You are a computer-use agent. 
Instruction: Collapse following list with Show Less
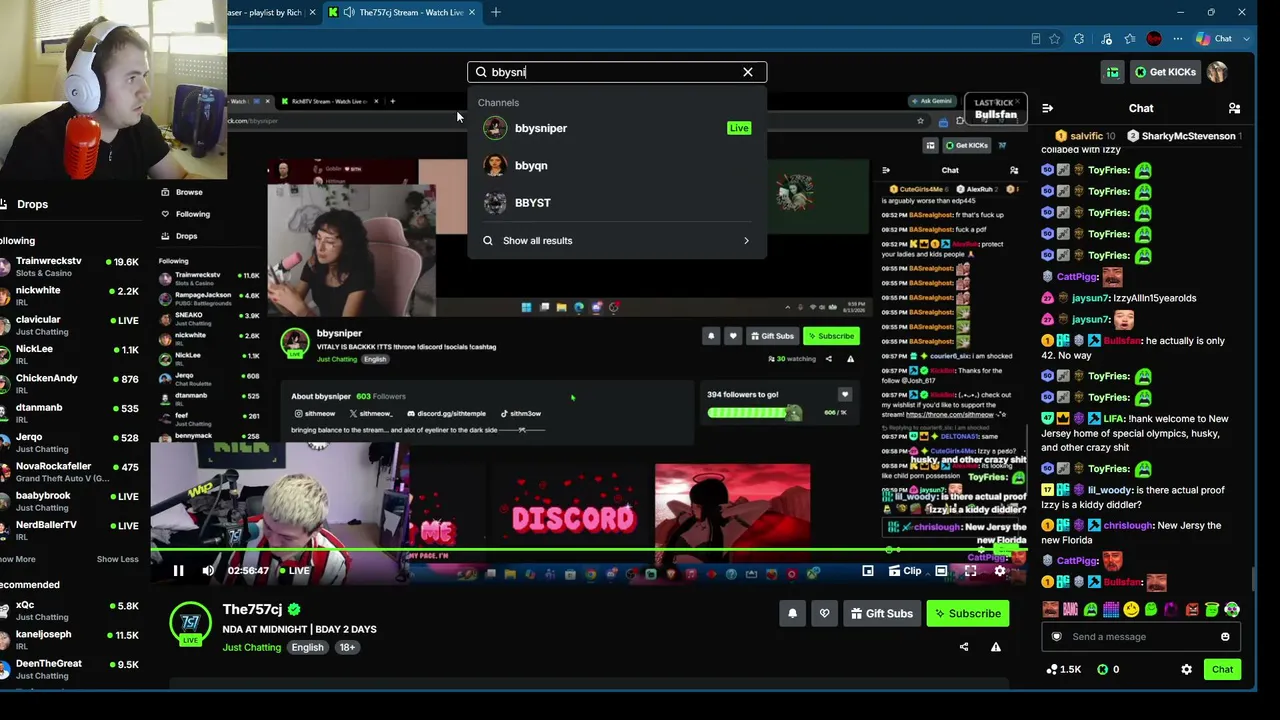tap(117, 559)
